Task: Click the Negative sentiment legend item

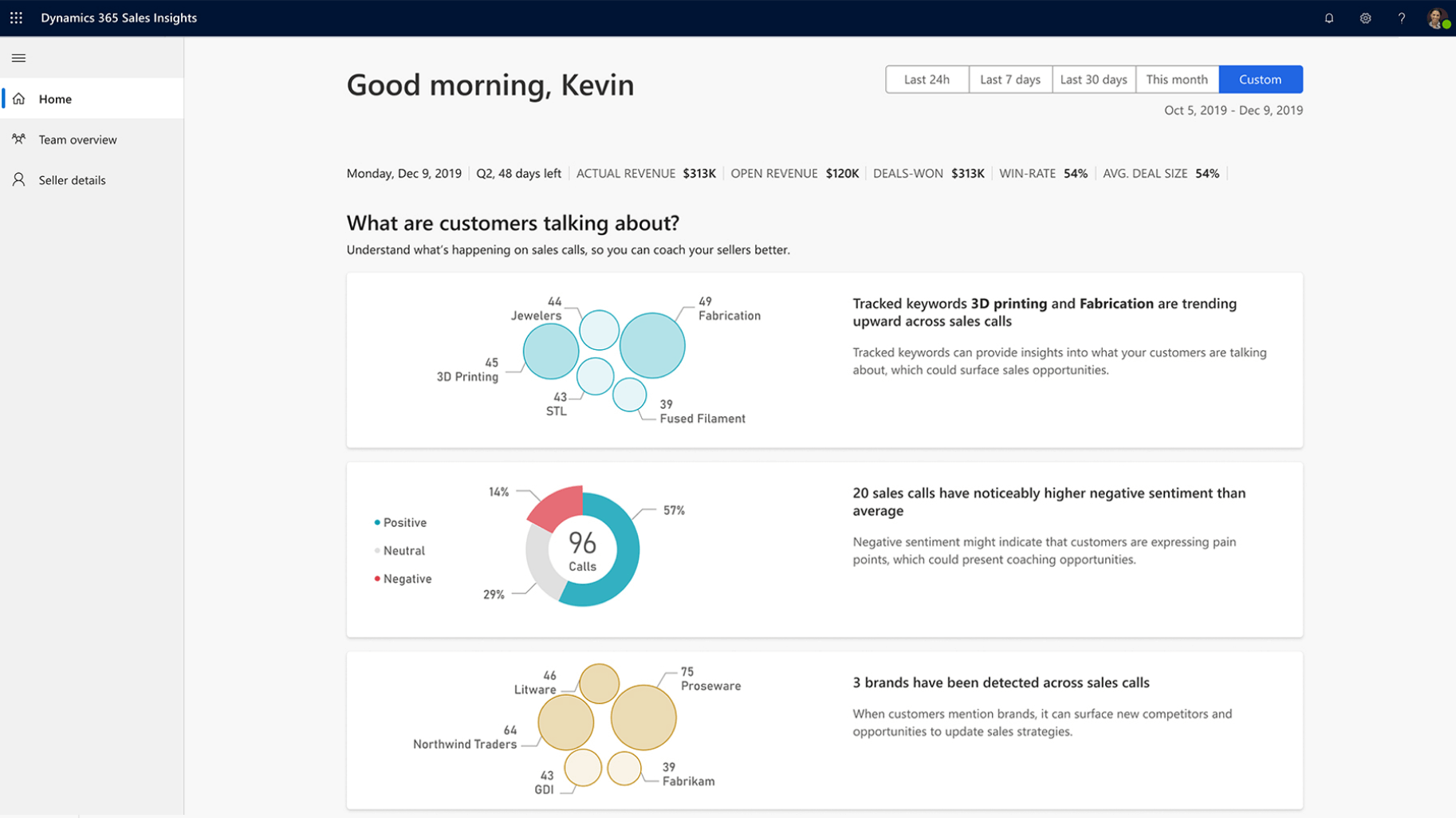Action: (405, 578)
